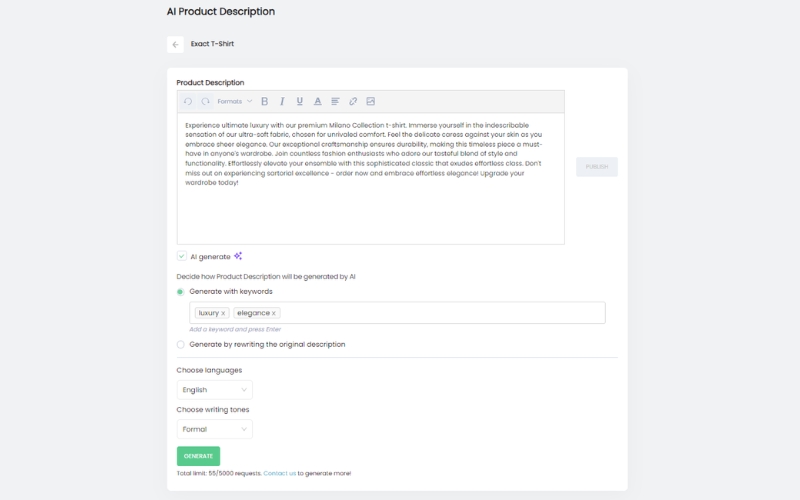Go back with the arrow button
The image size is (800, 500).
(x=175, y=44)
